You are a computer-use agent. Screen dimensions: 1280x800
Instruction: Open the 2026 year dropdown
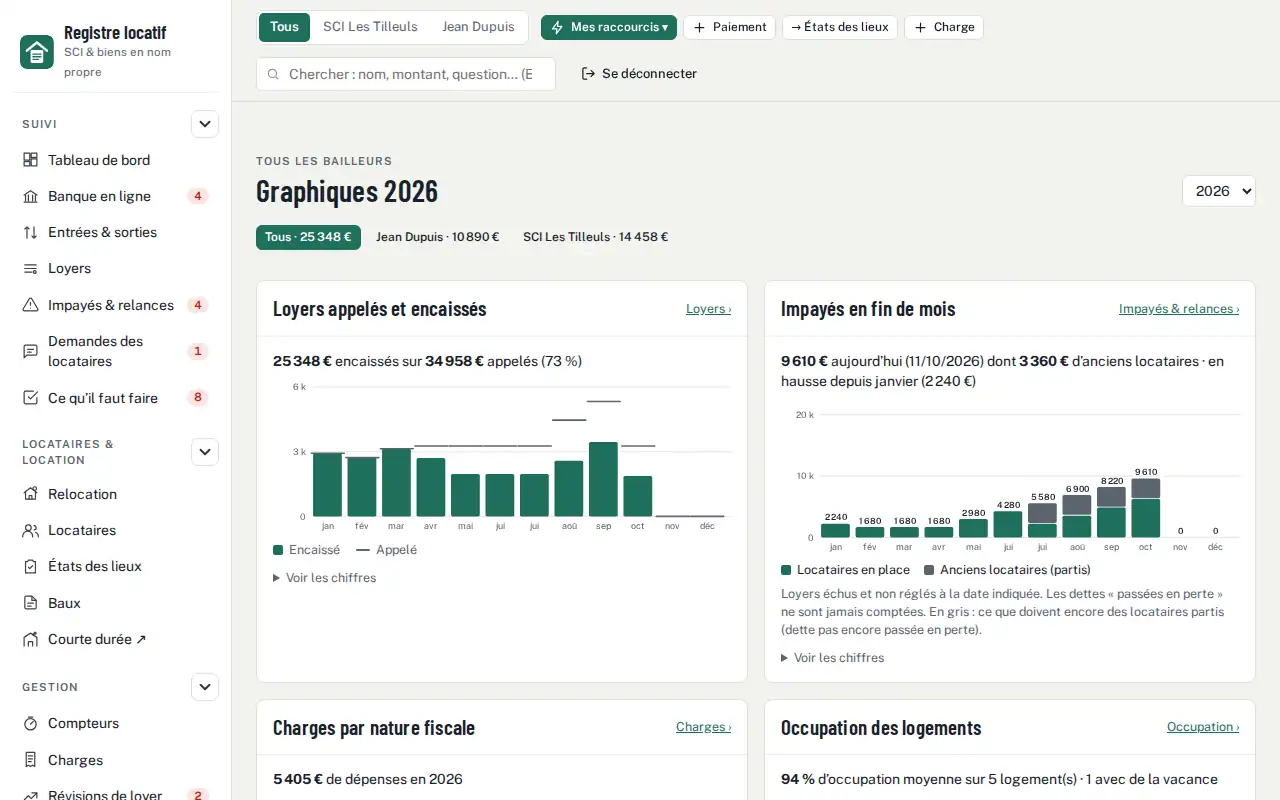[x=1218, y=191]
